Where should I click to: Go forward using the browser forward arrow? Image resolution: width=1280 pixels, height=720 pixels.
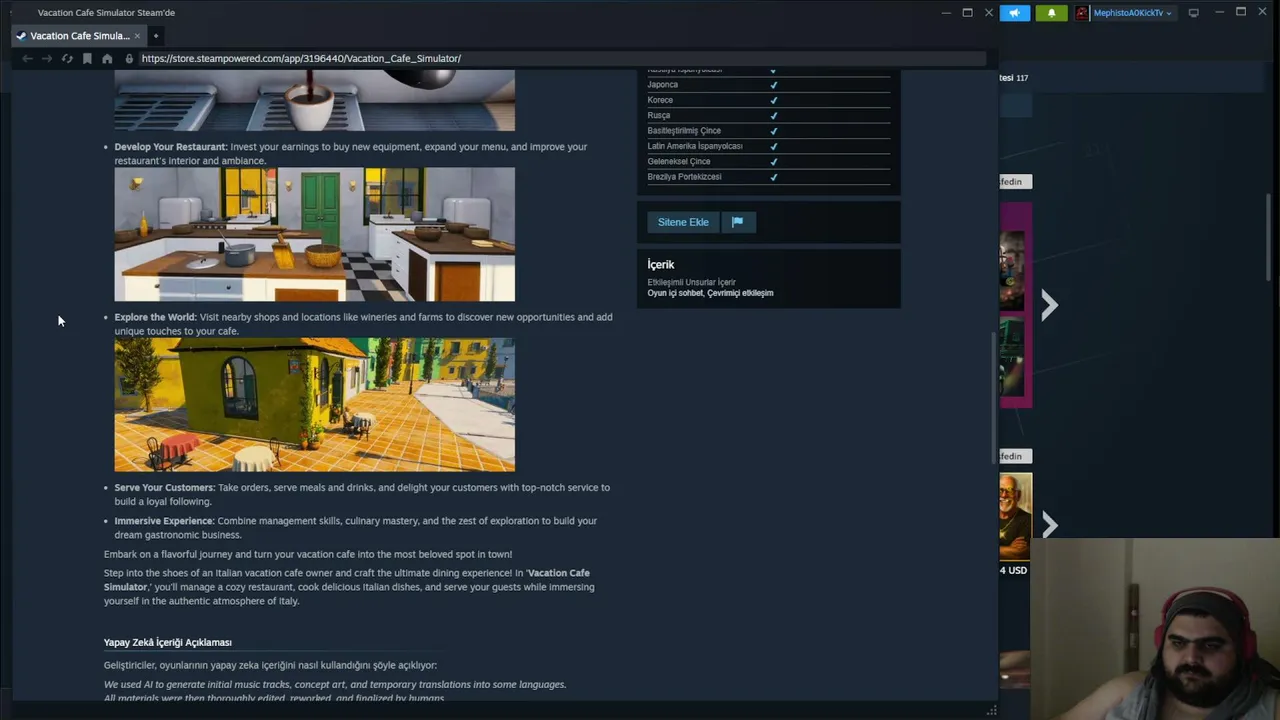pyautogui.click(x=47, y=59)
